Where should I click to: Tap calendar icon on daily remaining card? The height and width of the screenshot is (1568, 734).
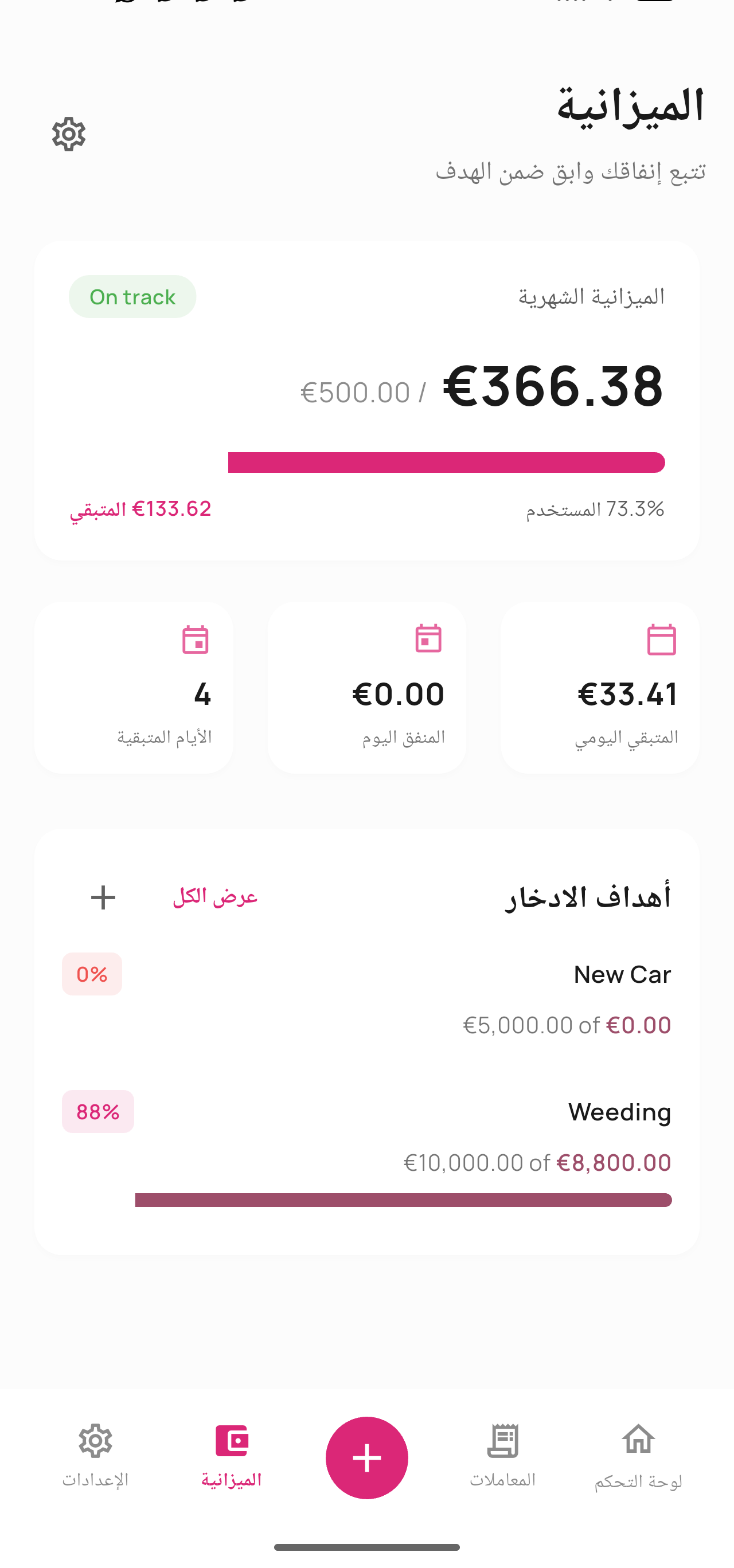[x=661, y=640]
